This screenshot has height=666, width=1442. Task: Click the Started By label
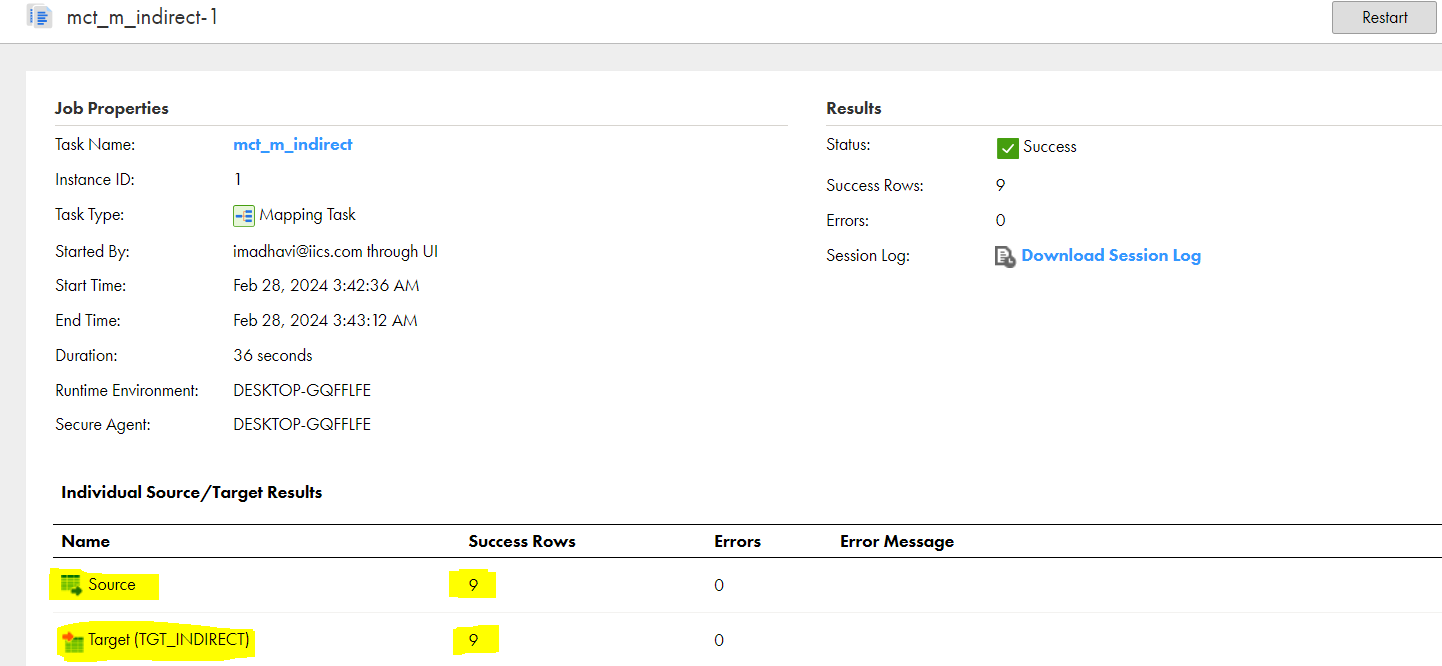92,251
